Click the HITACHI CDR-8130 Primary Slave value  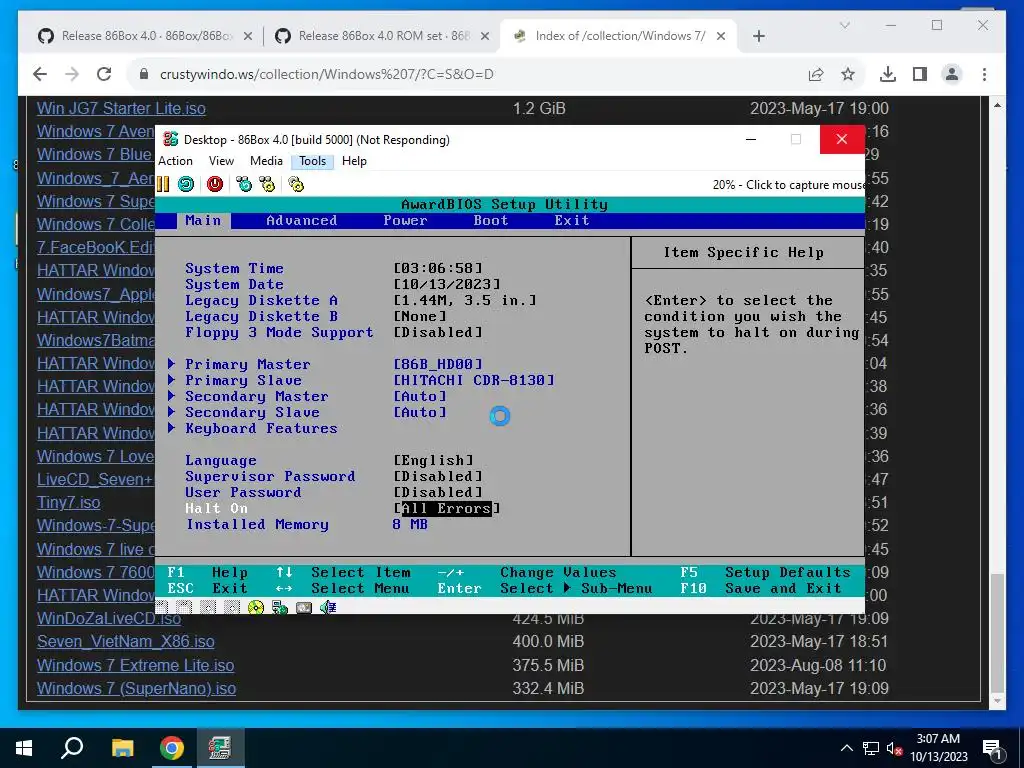473,379
